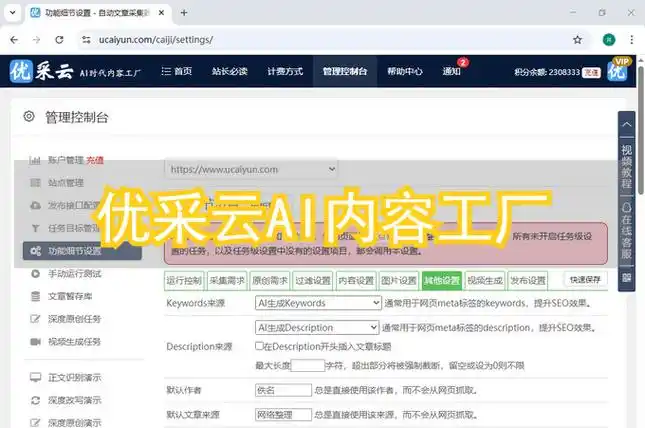Click the 最大长度 input field
Viewport: 645px width, 428px height.
pos(308,365)
